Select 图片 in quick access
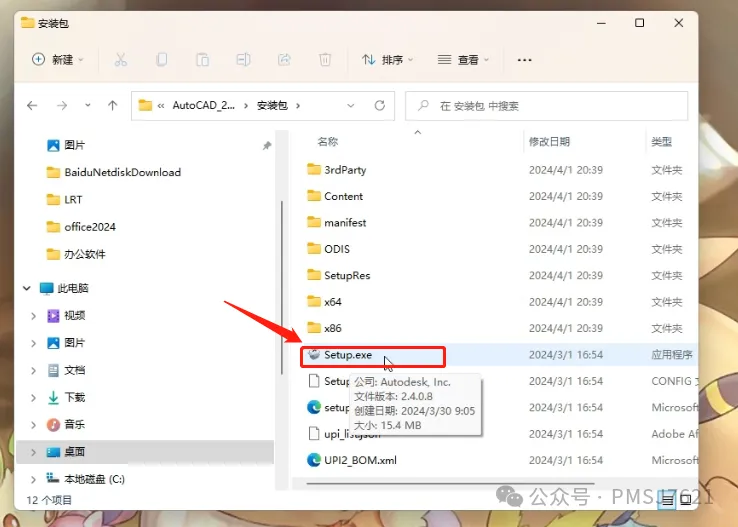Viewport: 738px width, 527px height. tap(74, 145)
